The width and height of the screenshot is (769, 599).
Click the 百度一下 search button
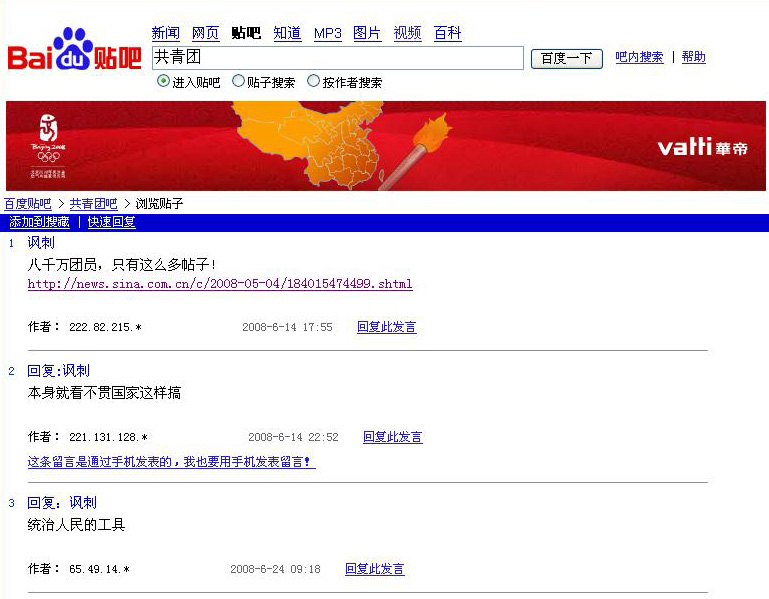click(x=566, y=59)
